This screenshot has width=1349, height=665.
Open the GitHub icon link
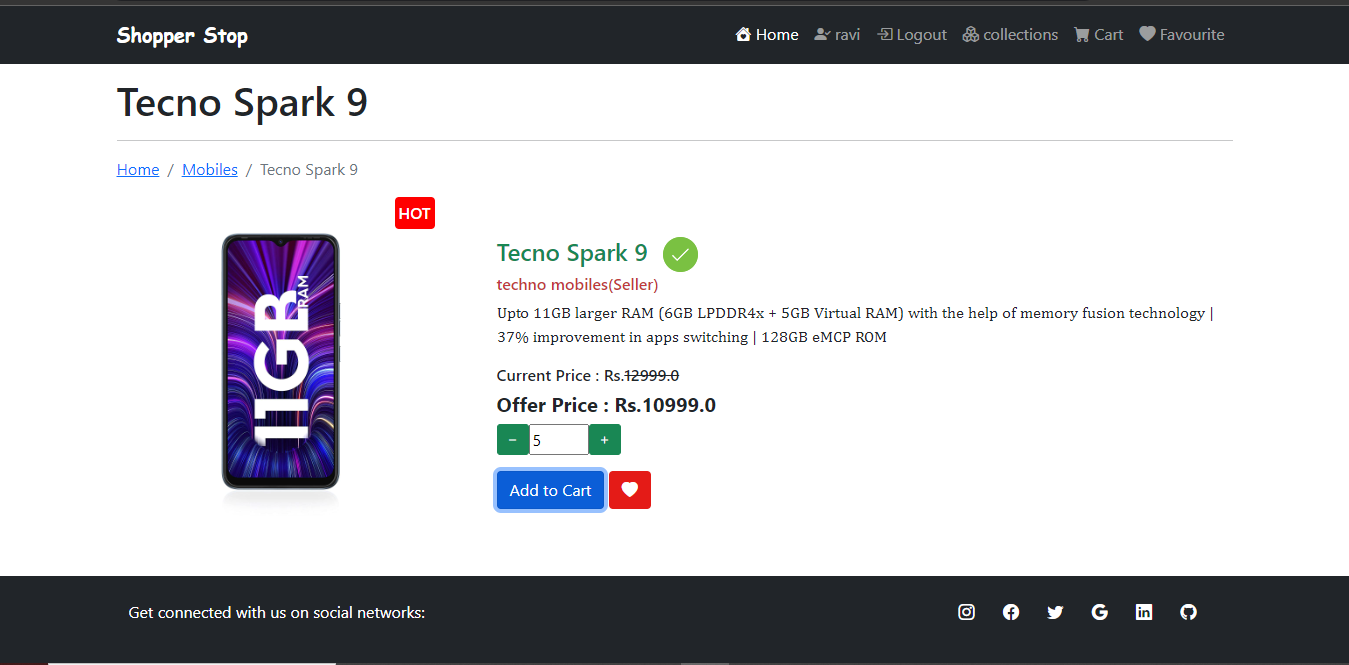(1188, 612)
